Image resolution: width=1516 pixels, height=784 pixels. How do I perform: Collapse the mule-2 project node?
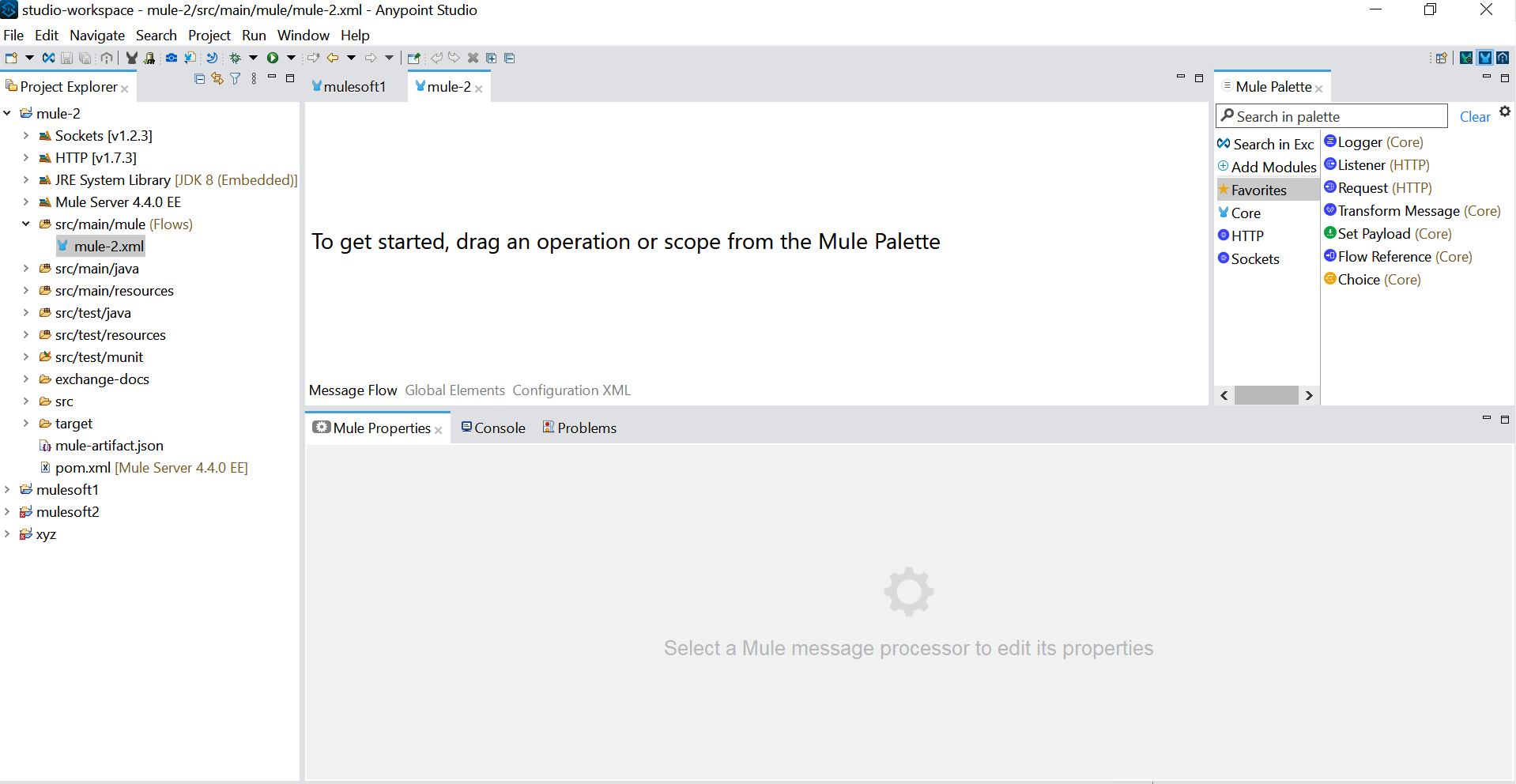click(x=7, y=113)
